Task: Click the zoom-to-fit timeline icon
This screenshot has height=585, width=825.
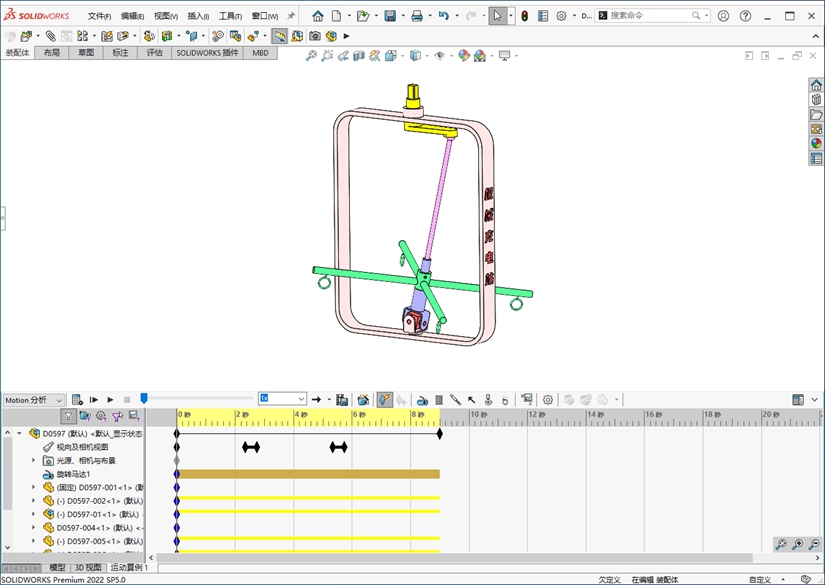Action: pos(780,545)
